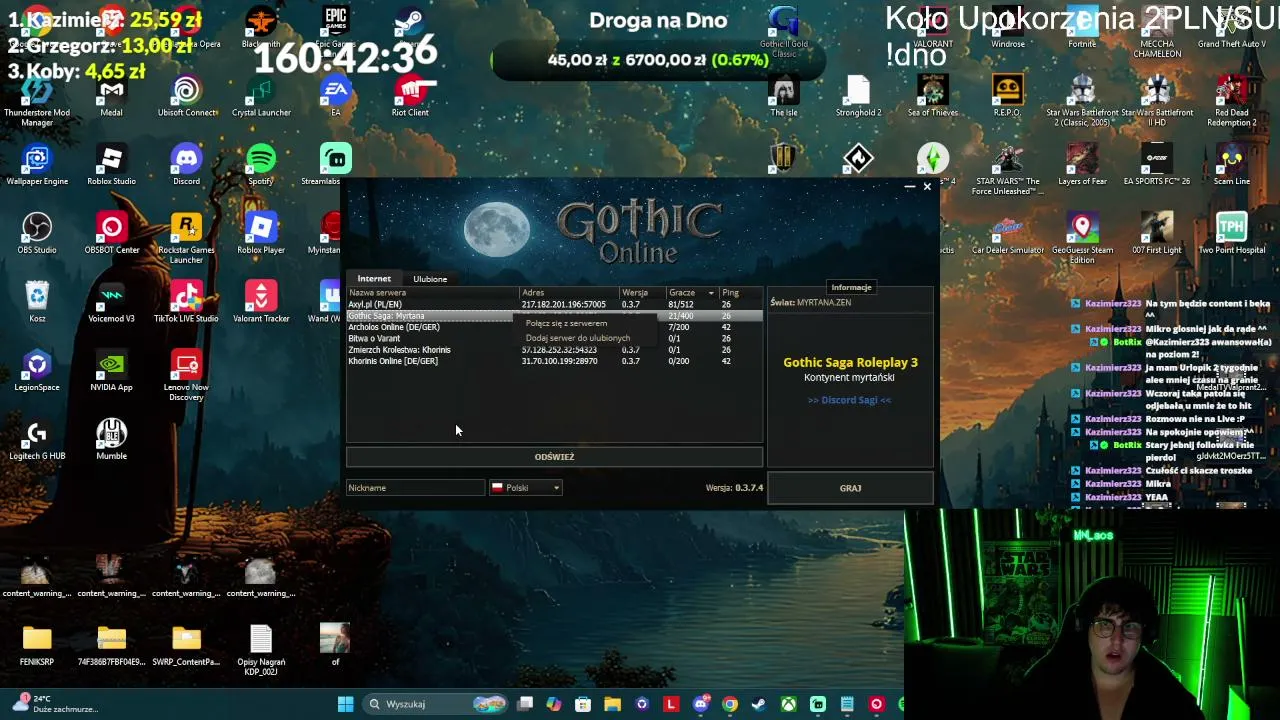The width and height of the screenshot is (1280, 720).
Task: Open the R.E.P.O. desktop shortcut
Action: tap(1007, 97)
